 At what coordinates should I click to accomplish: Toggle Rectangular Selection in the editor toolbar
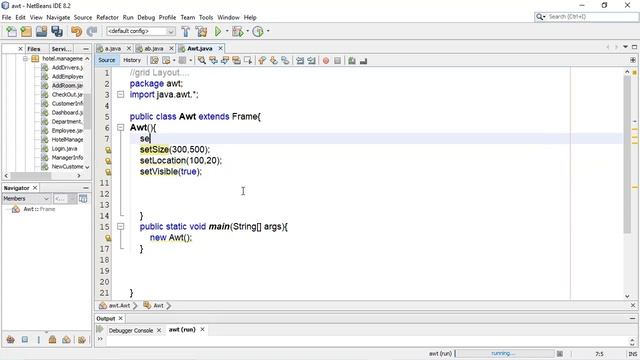pyautogui.click(x=248, y=60)
